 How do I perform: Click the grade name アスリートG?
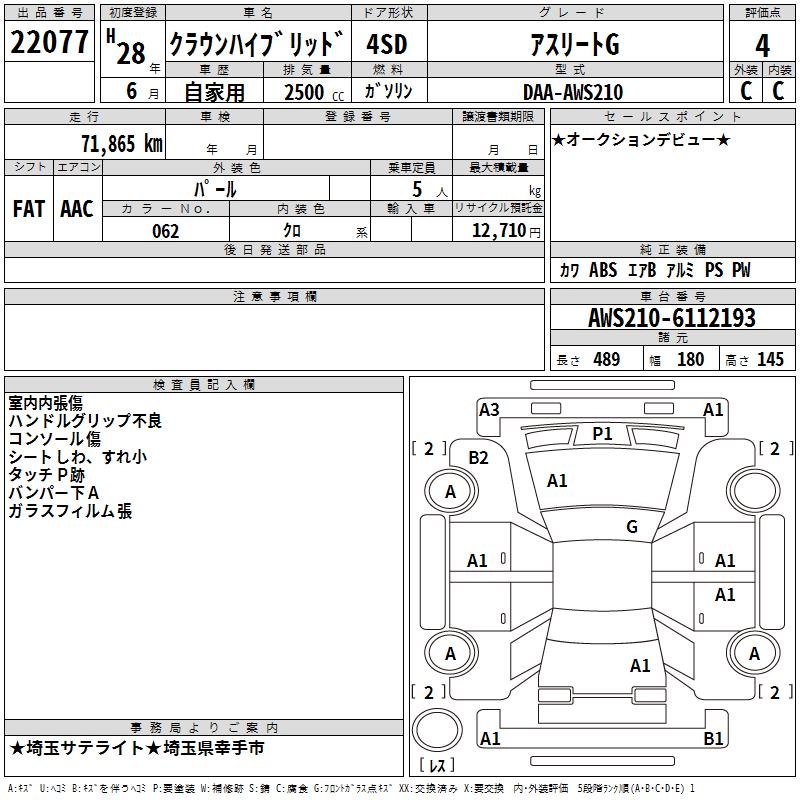573,44
